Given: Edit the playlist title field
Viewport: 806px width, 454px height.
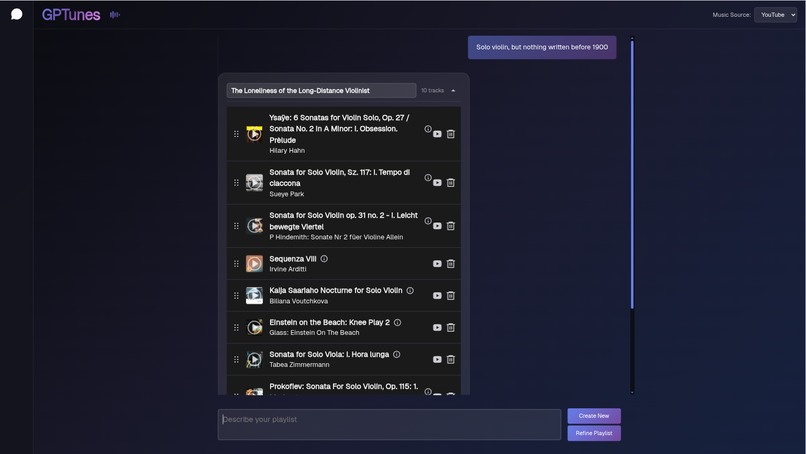Looking at the screenshot, I should (x=321, y=90).
